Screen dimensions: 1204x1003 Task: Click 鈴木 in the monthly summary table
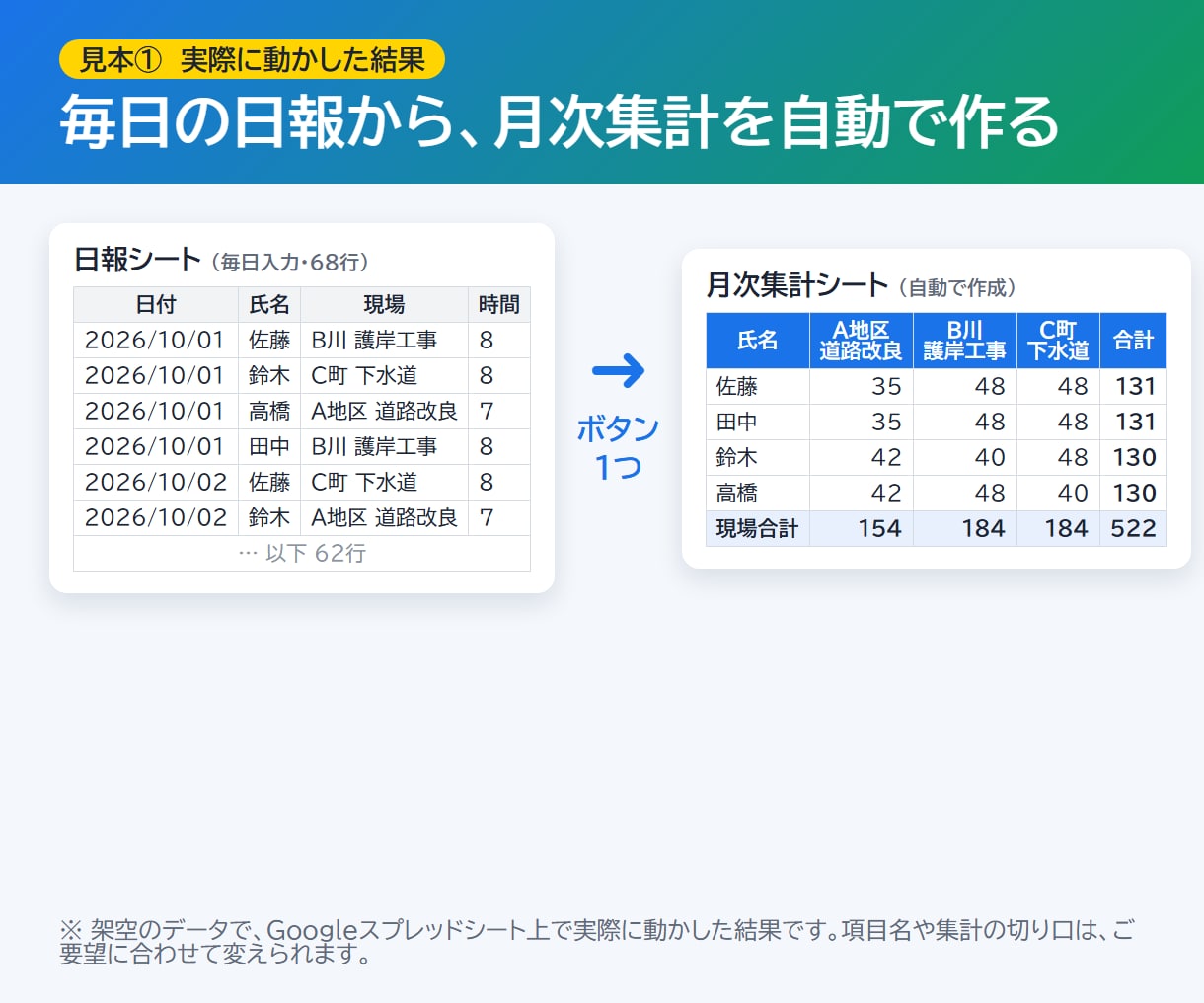coord(737,458)
